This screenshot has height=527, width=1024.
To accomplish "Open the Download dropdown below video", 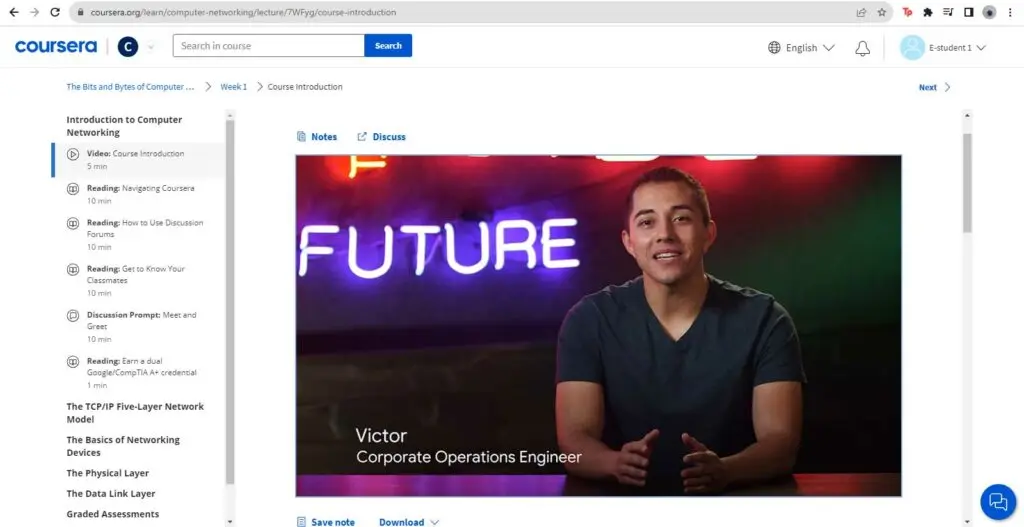I will coord(409,522).
